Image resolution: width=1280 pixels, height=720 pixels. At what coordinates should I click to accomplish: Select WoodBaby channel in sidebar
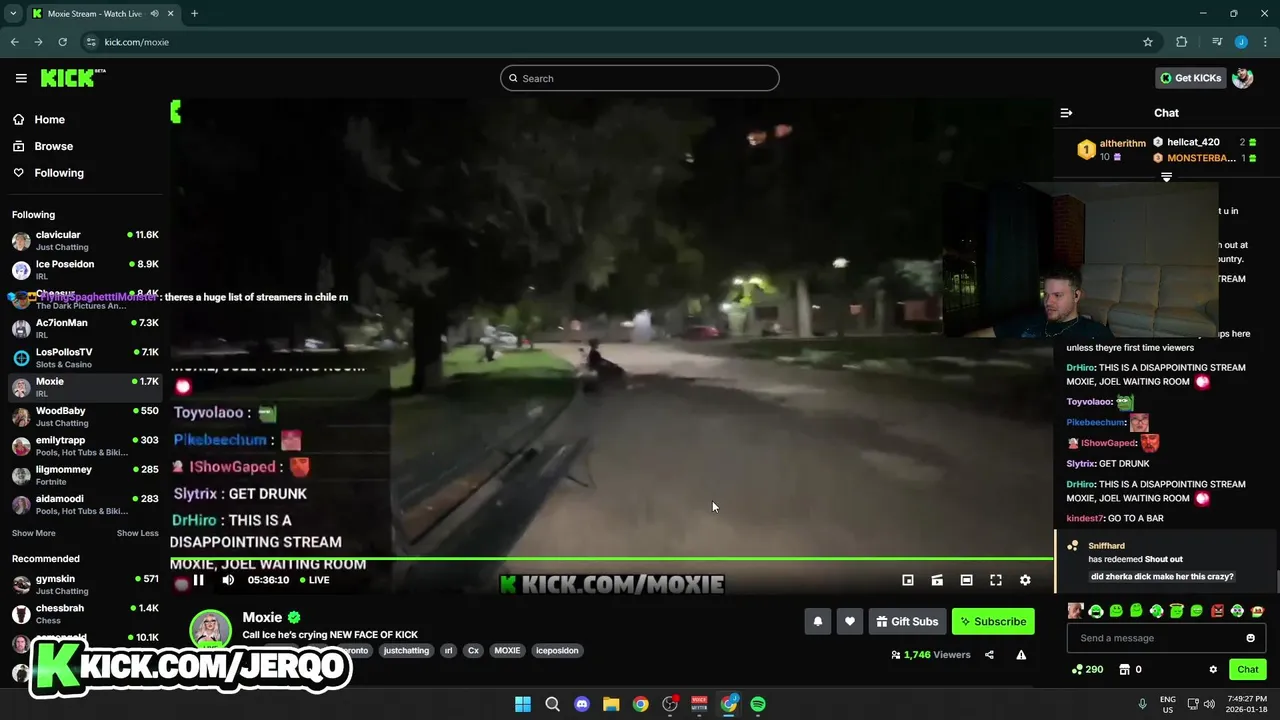point(85,416)
